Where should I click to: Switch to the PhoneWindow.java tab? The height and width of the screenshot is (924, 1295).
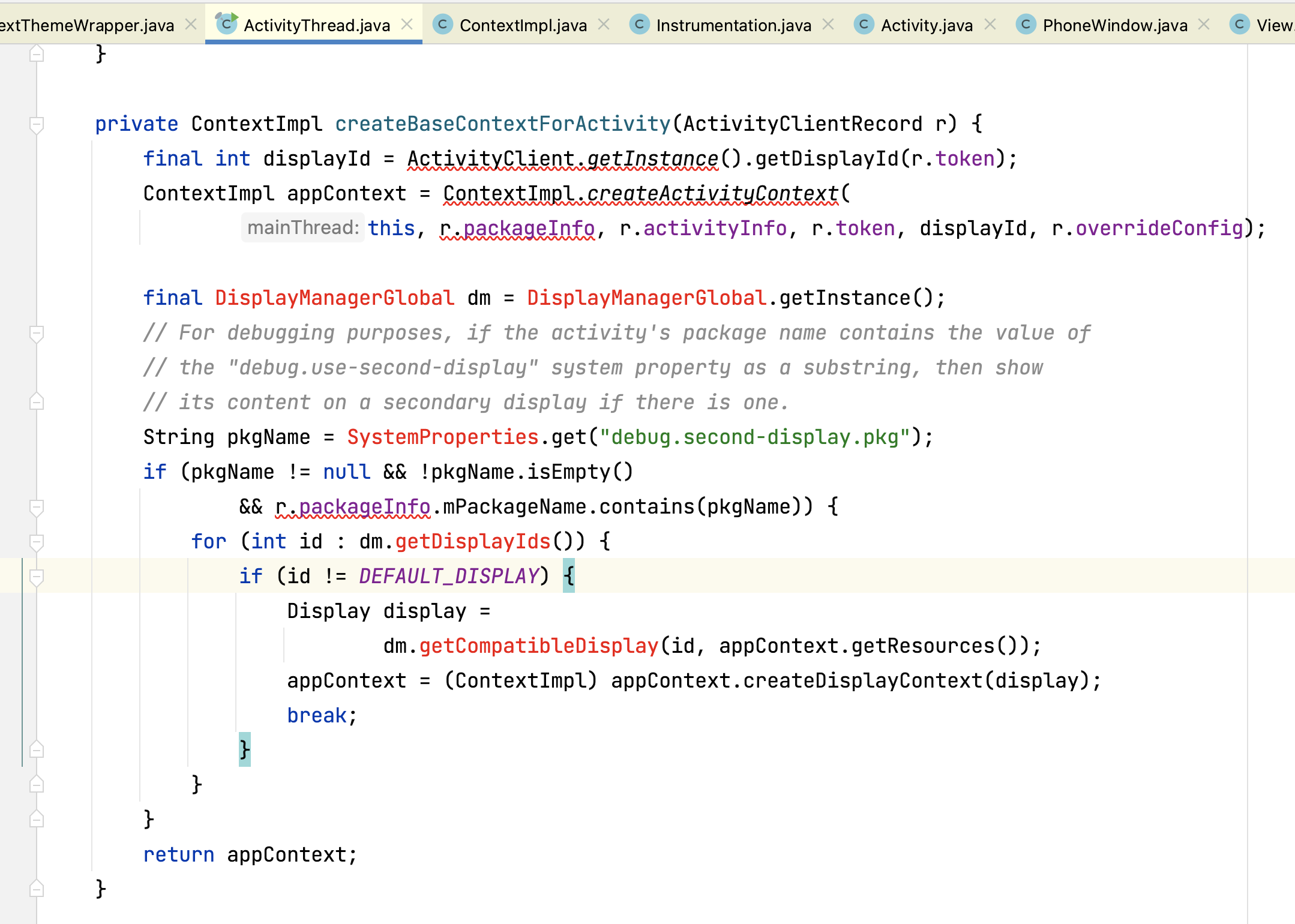point(1114,25)
